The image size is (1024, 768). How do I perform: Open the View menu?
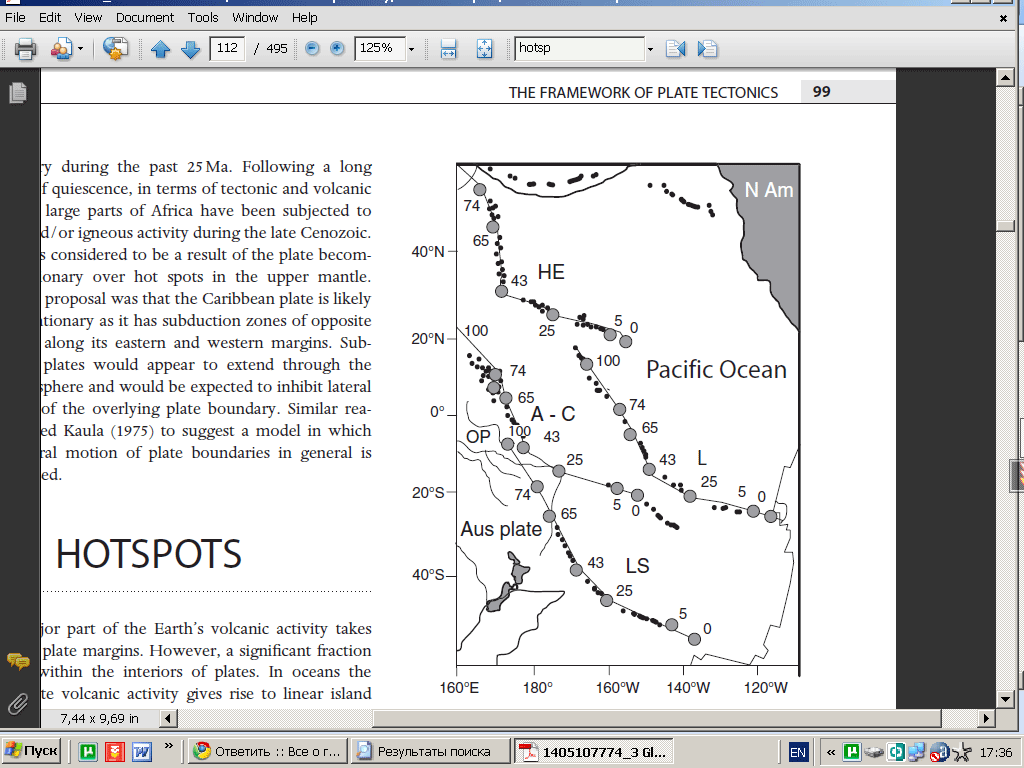coord(88,18)
